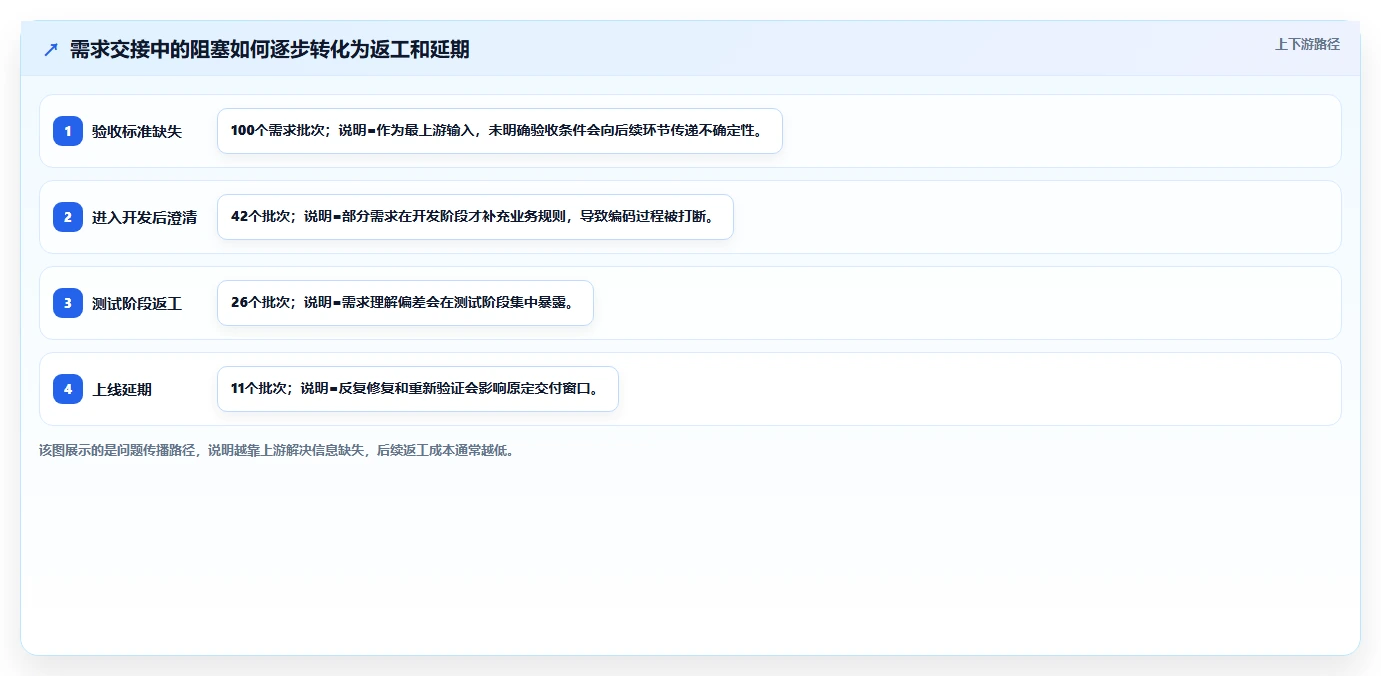The height and width of the screenshot is (676, 1381).
Task: Click the title 需求交接中的阻塞如何逐步转化为返工和延期
Action: point(270,49)
